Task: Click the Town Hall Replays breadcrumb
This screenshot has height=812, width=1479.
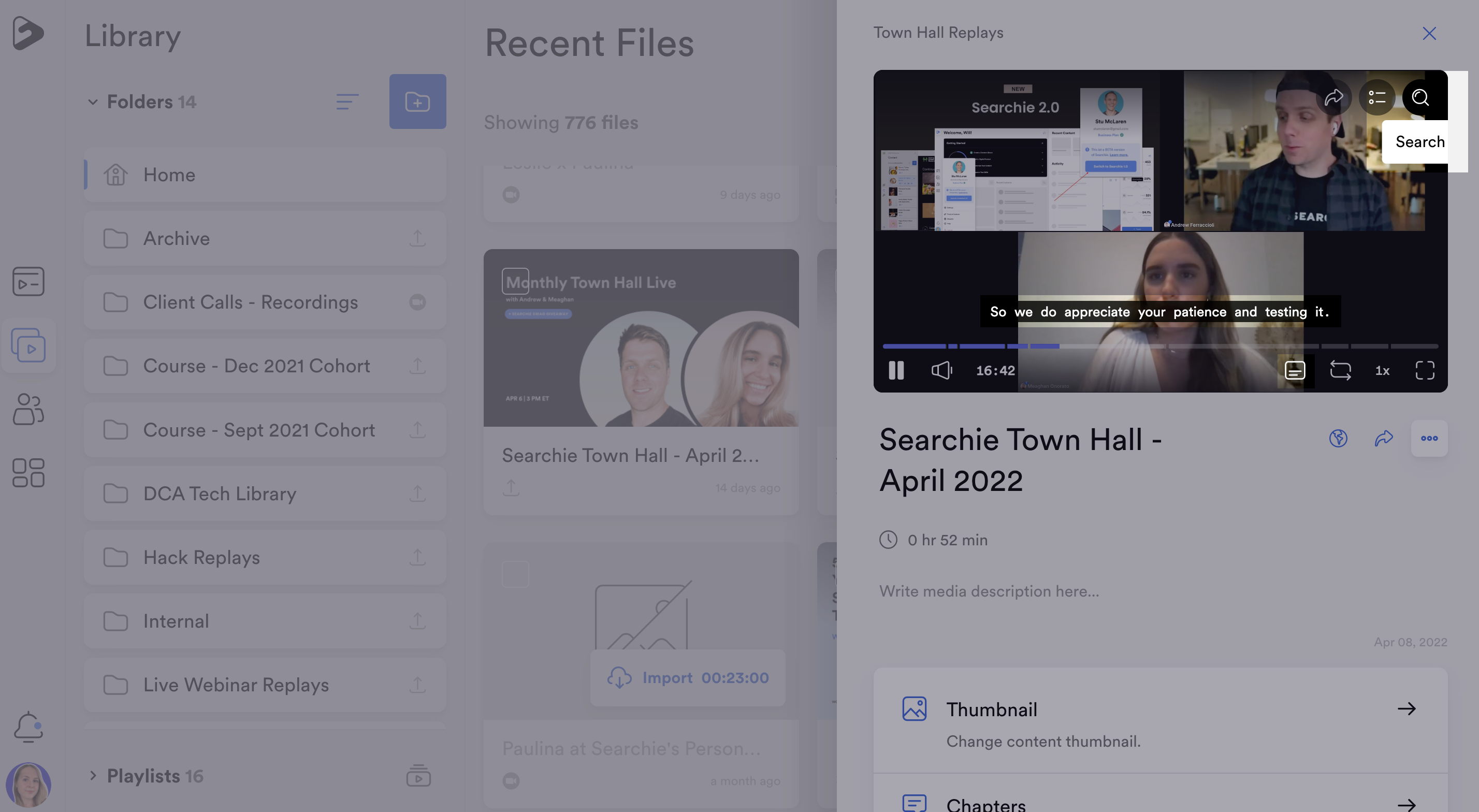Action: tap(938, 33)
